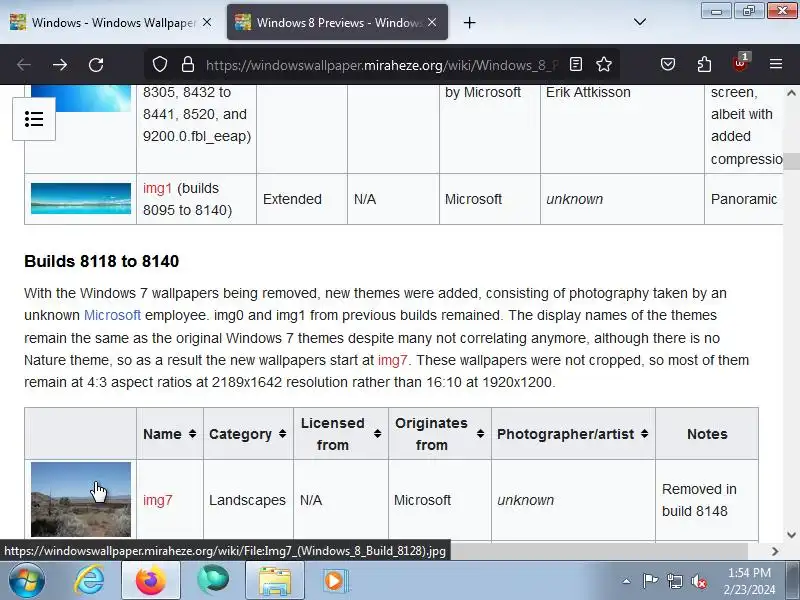Toggle the table of contents button
The image size is (800, 600).
click(x=34, y=119)
